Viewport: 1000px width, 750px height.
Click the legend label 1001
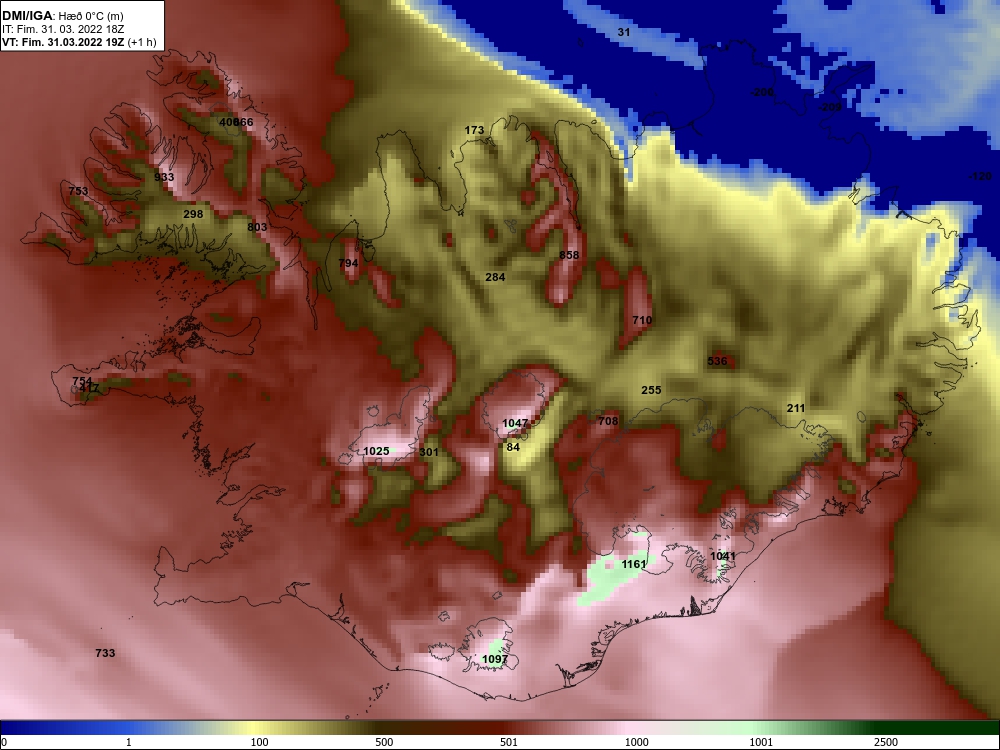(x=761, y=742)
